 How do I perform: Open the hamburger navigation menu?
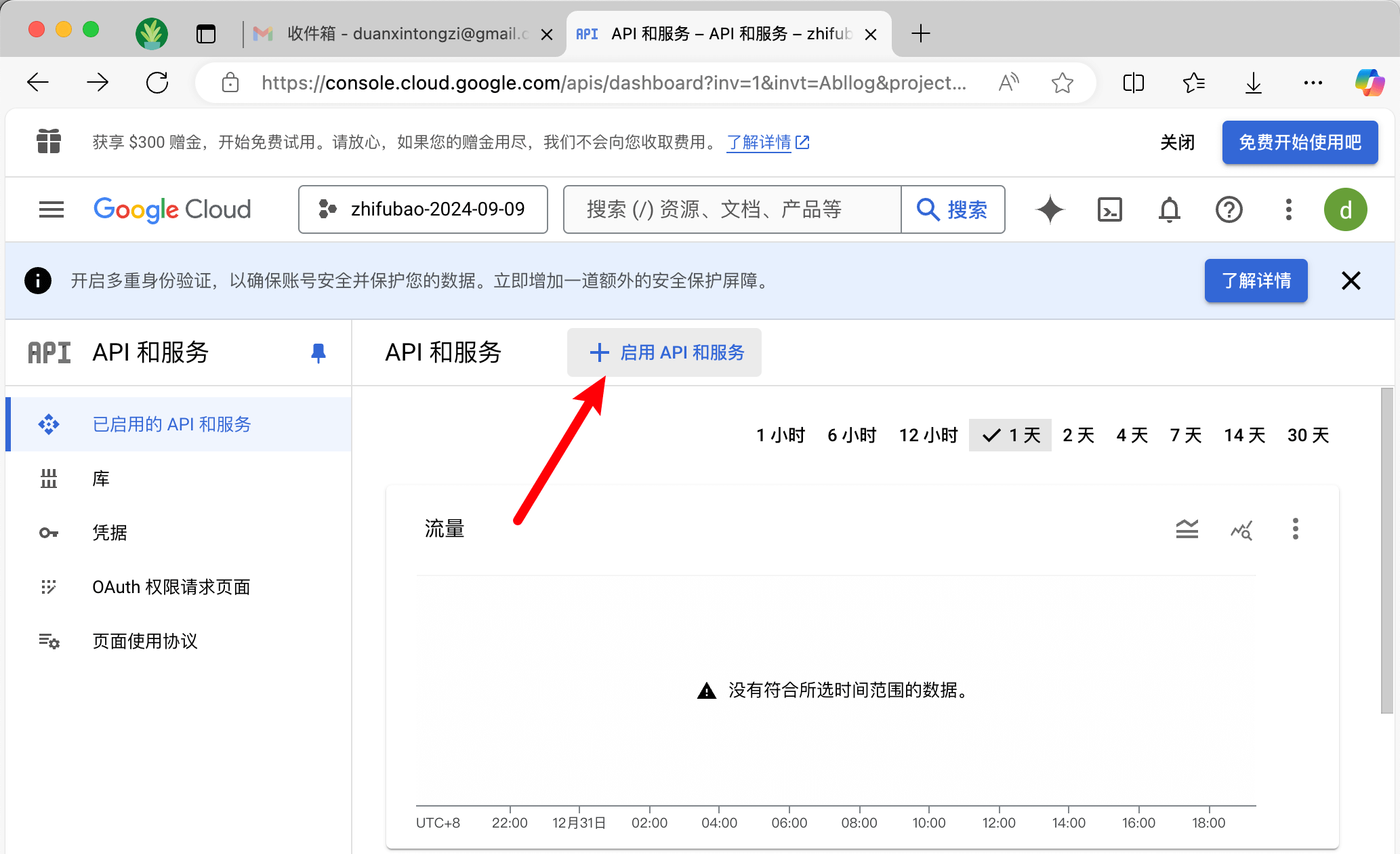click(52, 209)
